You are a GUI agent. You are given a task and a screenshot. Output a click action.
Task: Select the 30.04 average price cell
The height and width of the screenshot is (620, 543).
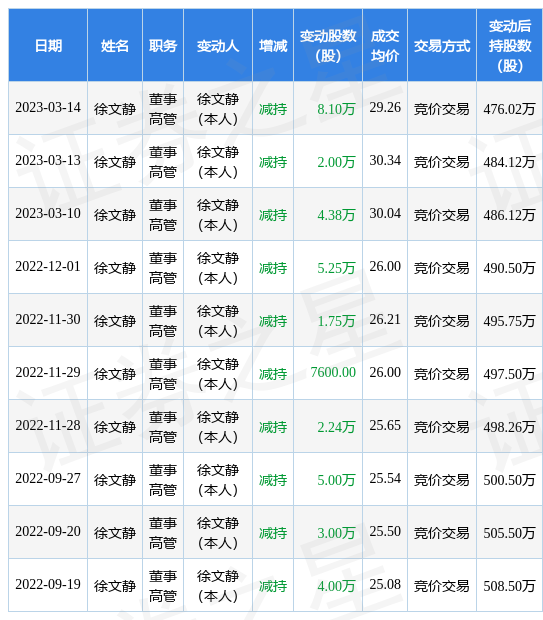coord(385,214)
